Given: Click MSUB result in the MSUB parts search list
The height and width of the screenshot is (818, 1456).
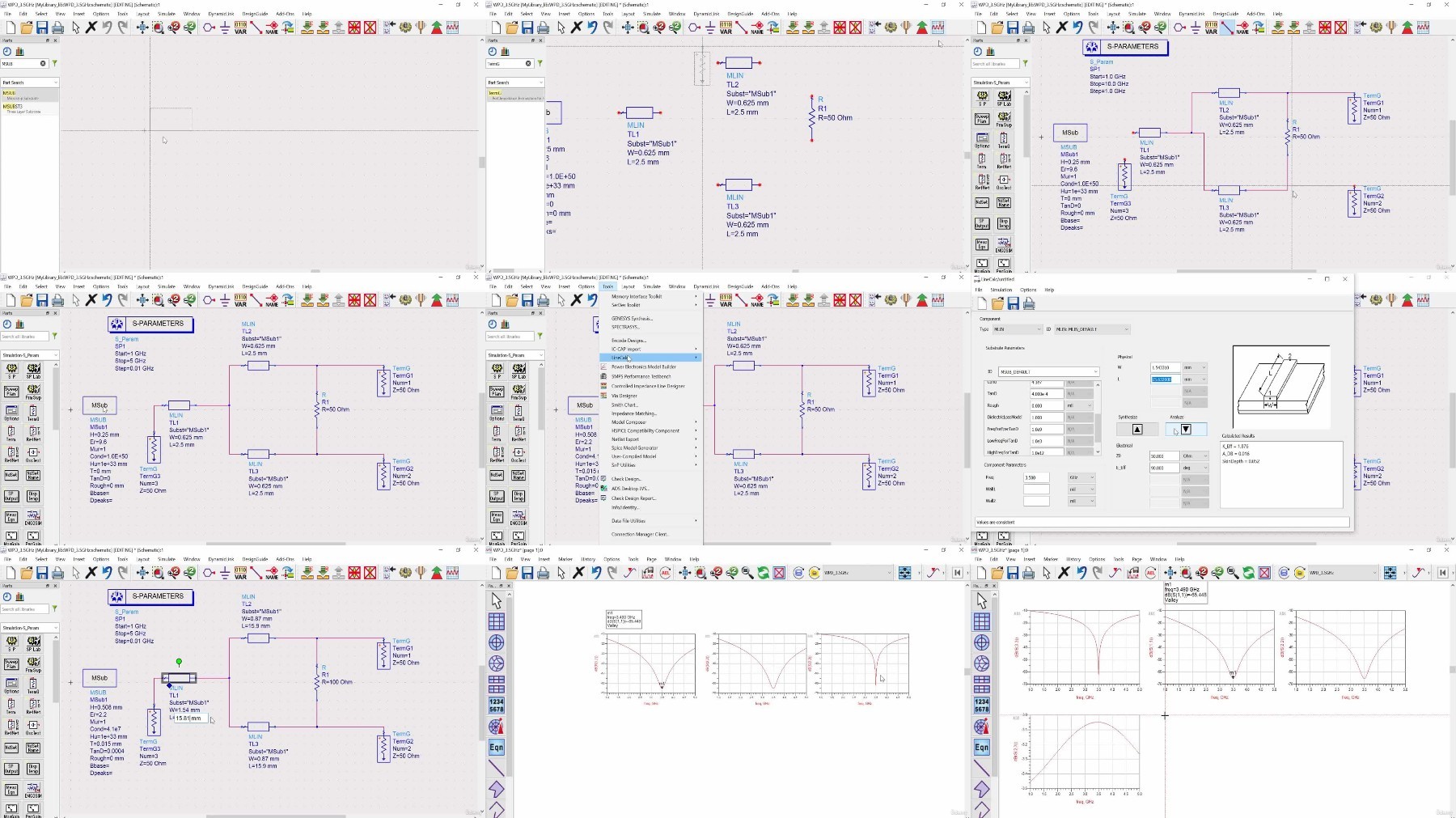Looking at the screenshot, I should click(29, 95).
